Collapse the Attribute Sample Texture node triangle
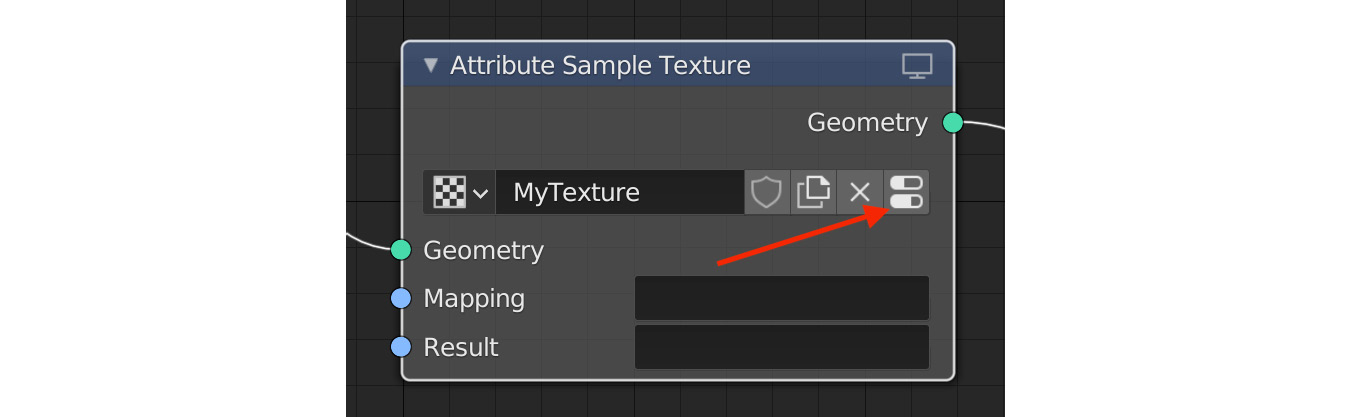 coord(431,66)
